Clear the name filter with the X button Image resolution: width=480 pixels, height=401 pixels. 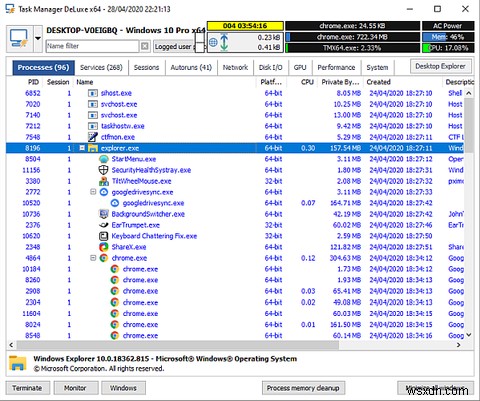[145, 46]
